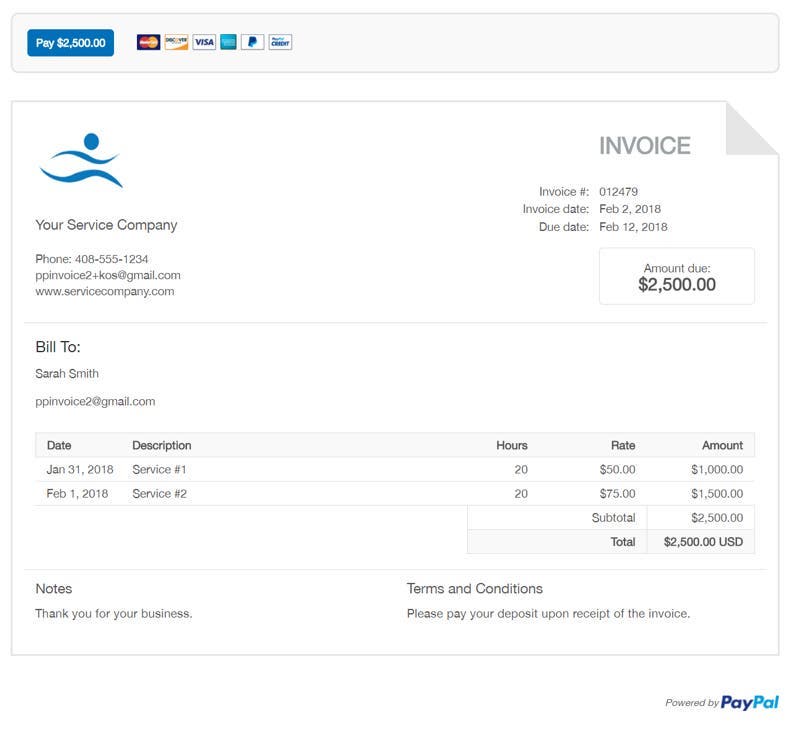Click the blue company logo

tap(81, 160)
